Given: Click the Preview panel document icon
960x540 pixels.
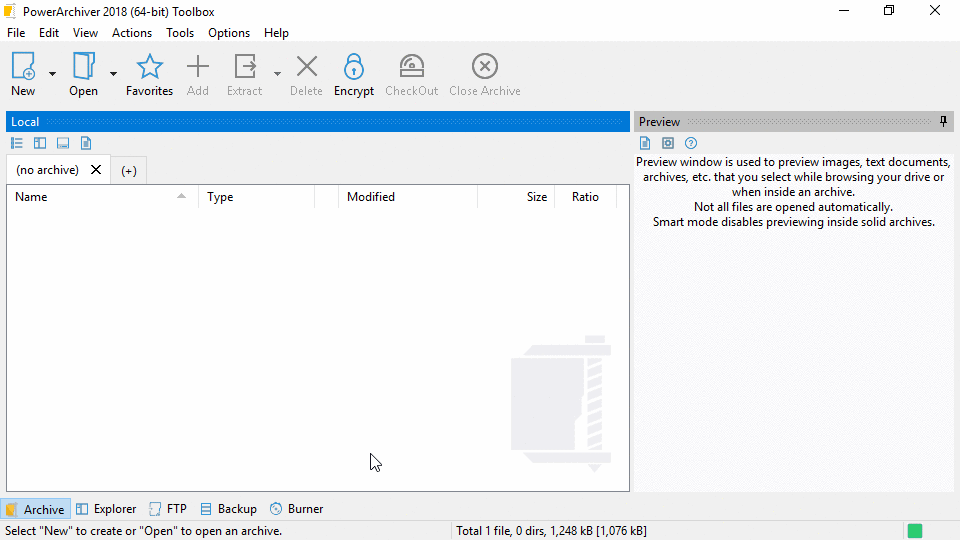Looking at the screenshot, I should point(645,143).
